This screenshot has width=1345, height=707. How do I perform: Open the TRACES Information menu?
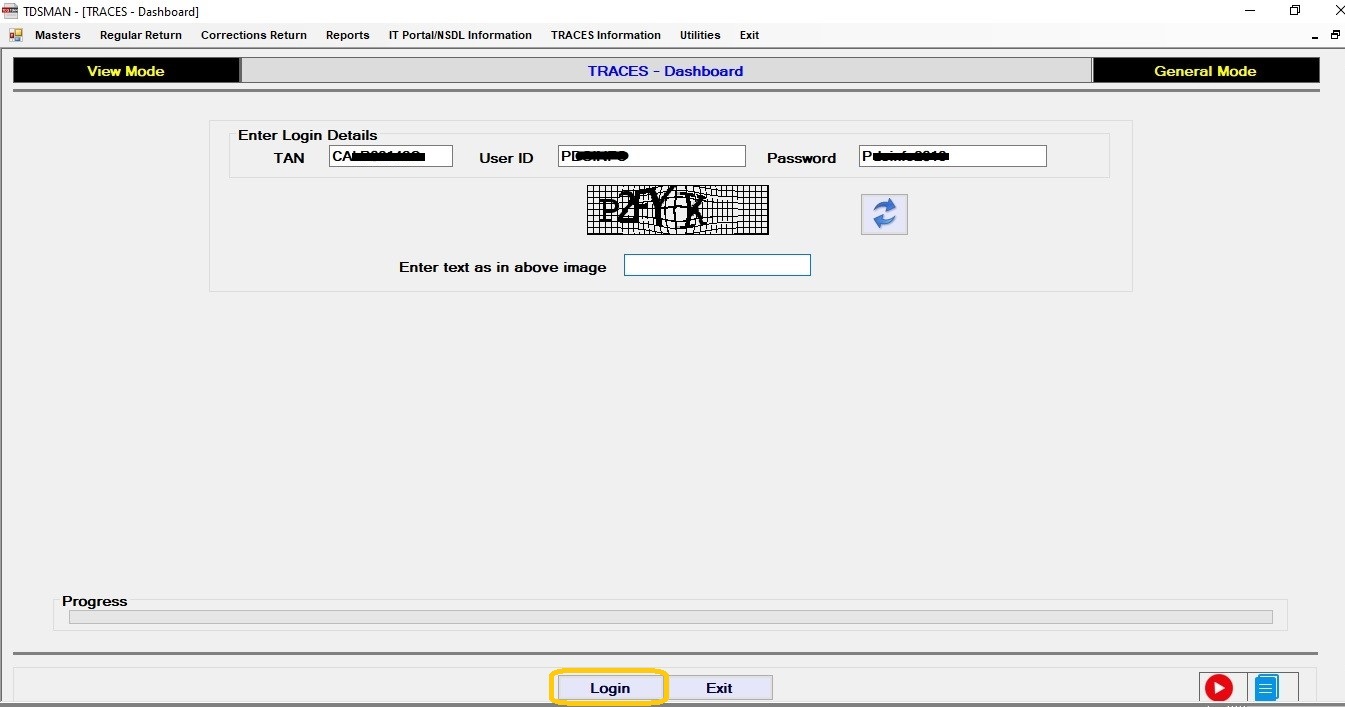coord(605,35)
